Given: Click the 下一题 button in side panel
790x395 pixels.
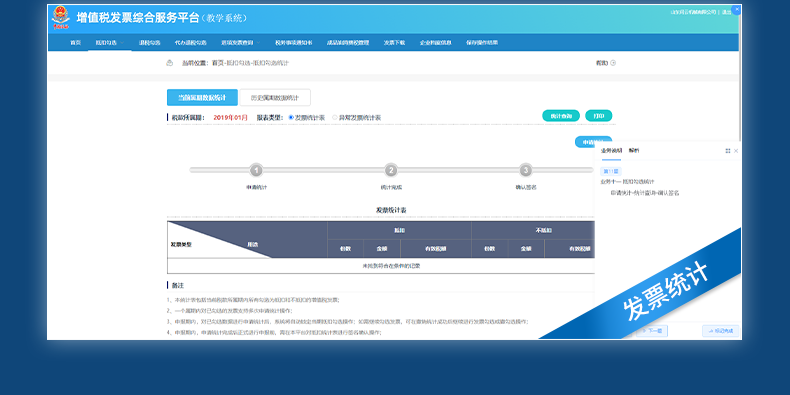Looking at the screenshot, I should pyautogui.click(x=651, y=331).
